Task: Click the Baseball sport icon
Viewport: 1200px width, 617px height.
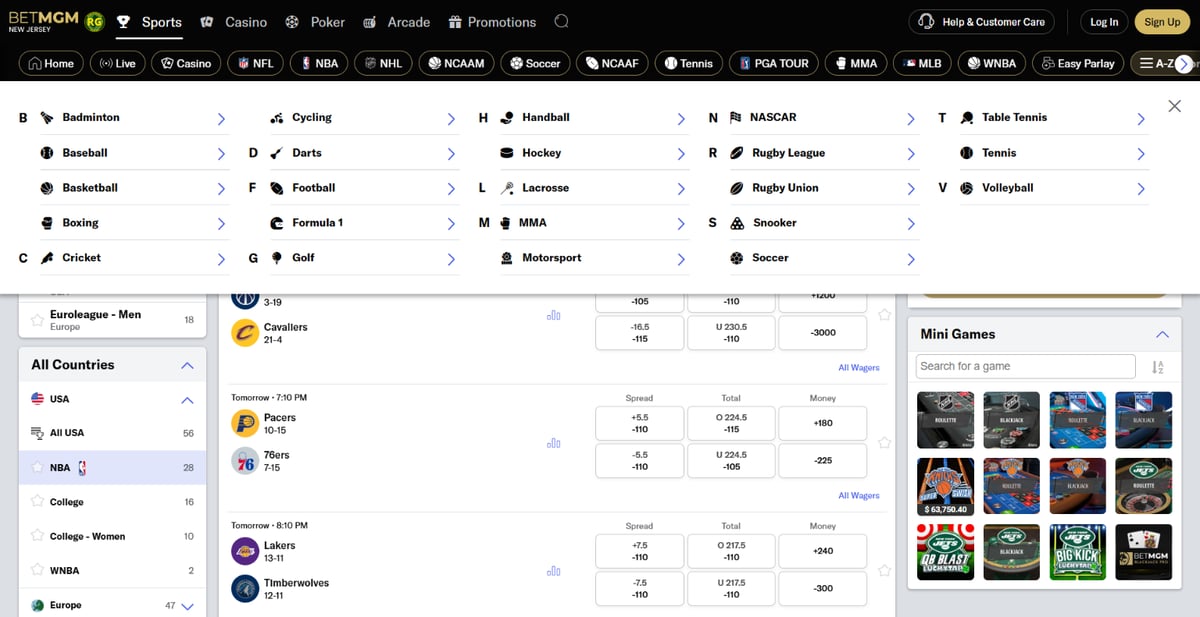Action: pos(47,153)
